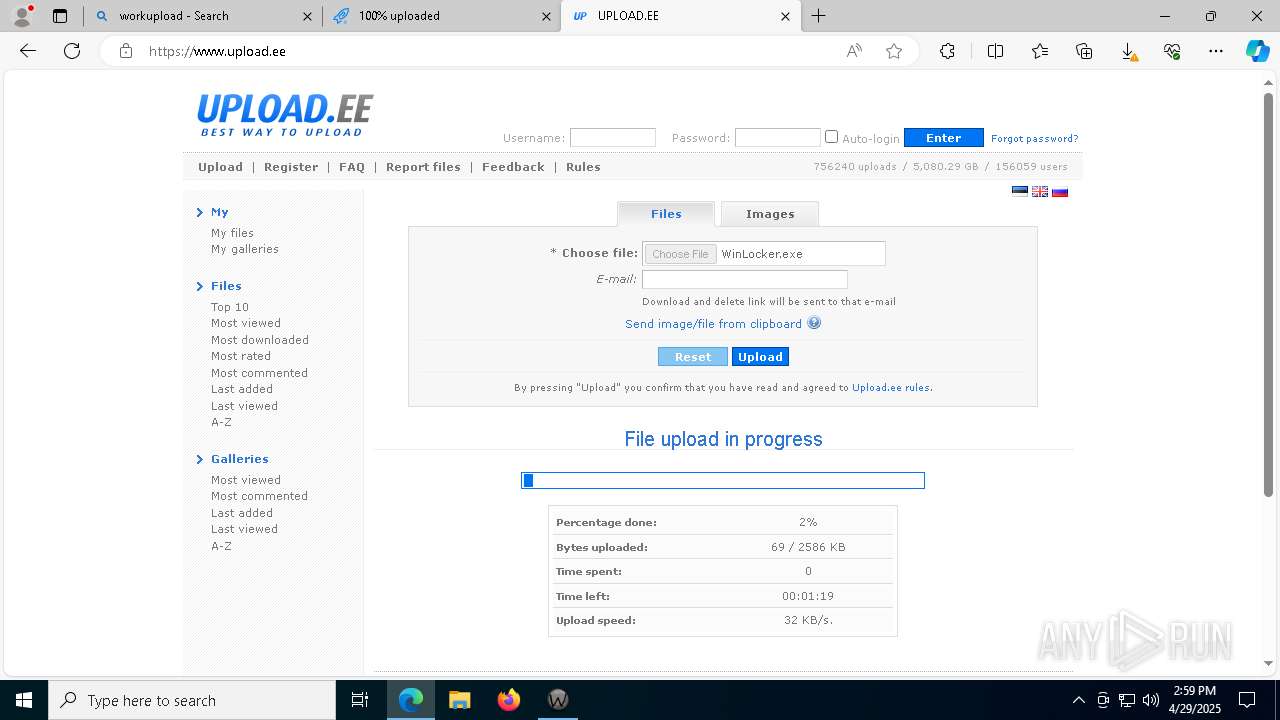Open the Browser essentials heart icon
1280x720 pixels.
(1172, 51)
